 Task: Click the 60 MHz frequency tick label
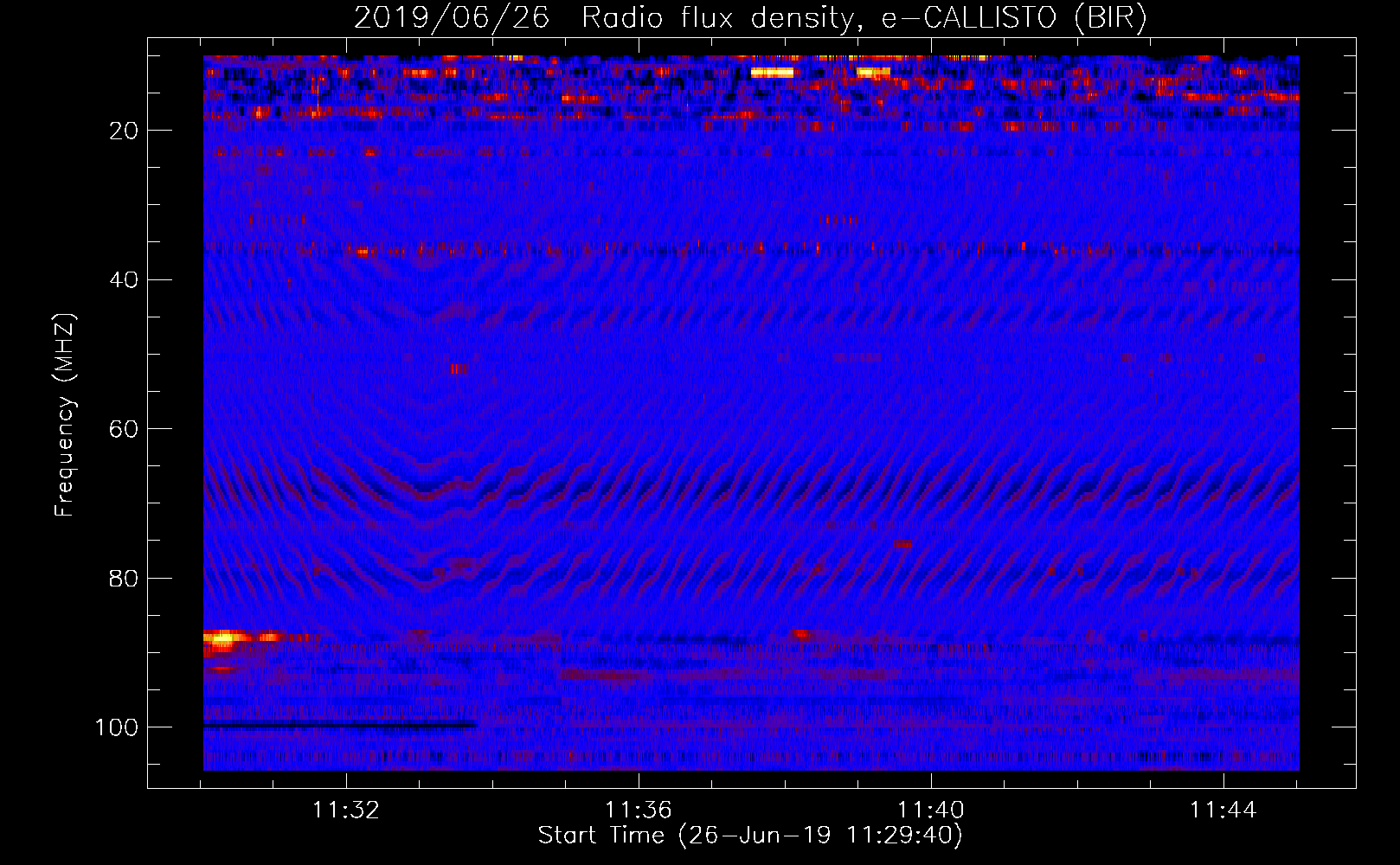click(x=124, y=429)
